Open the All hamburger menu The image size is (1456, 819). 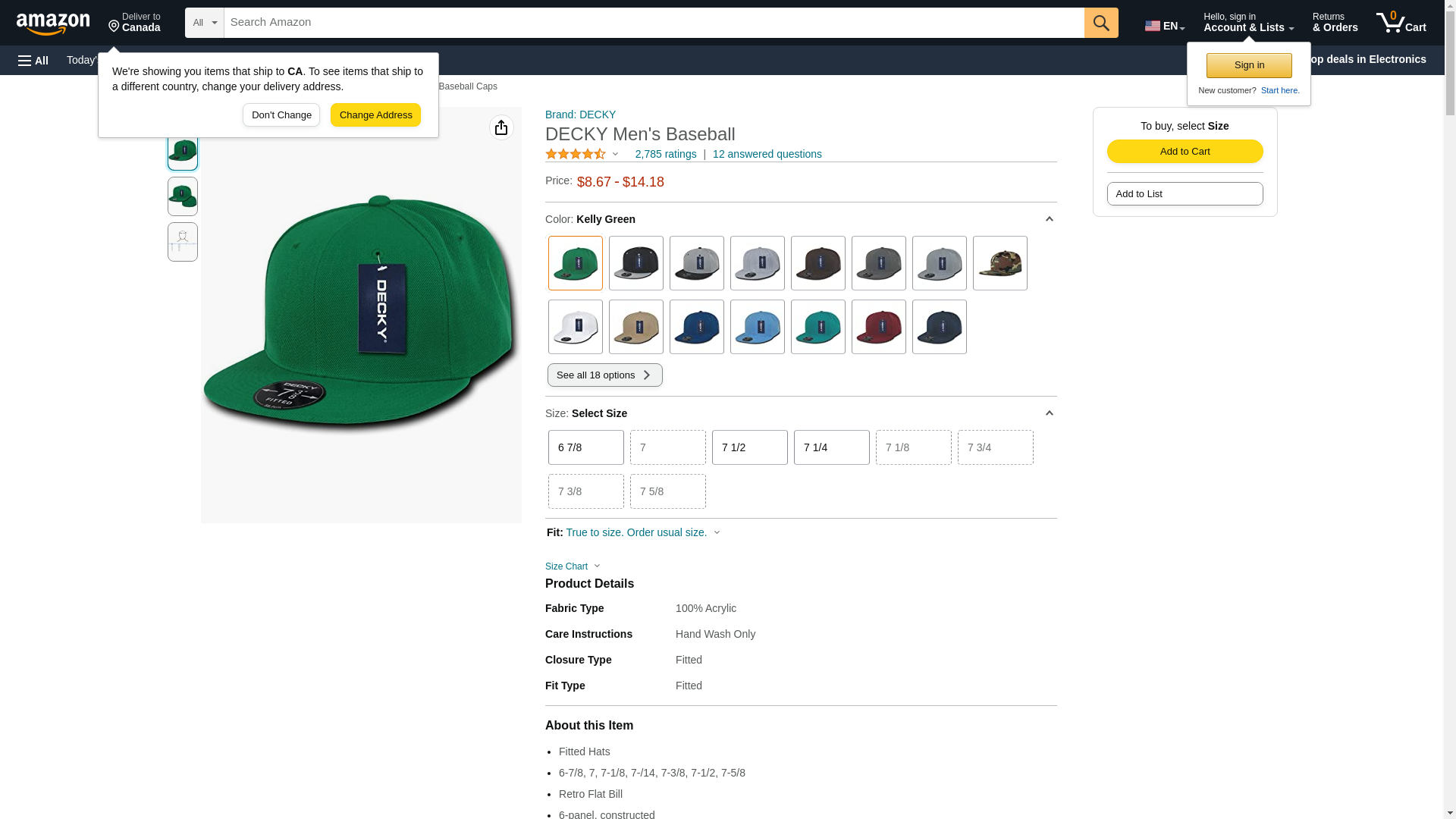[33, 60]
